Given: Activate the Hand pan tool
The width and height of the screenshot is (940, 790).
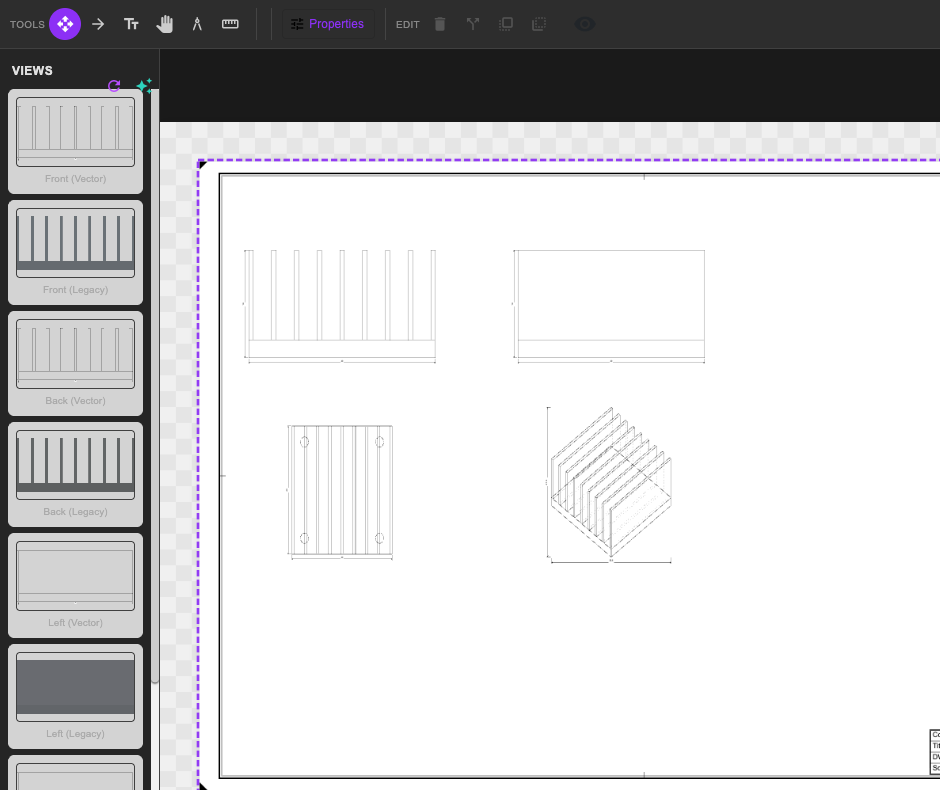Looking at the screenshot, I should coord(165,24).
